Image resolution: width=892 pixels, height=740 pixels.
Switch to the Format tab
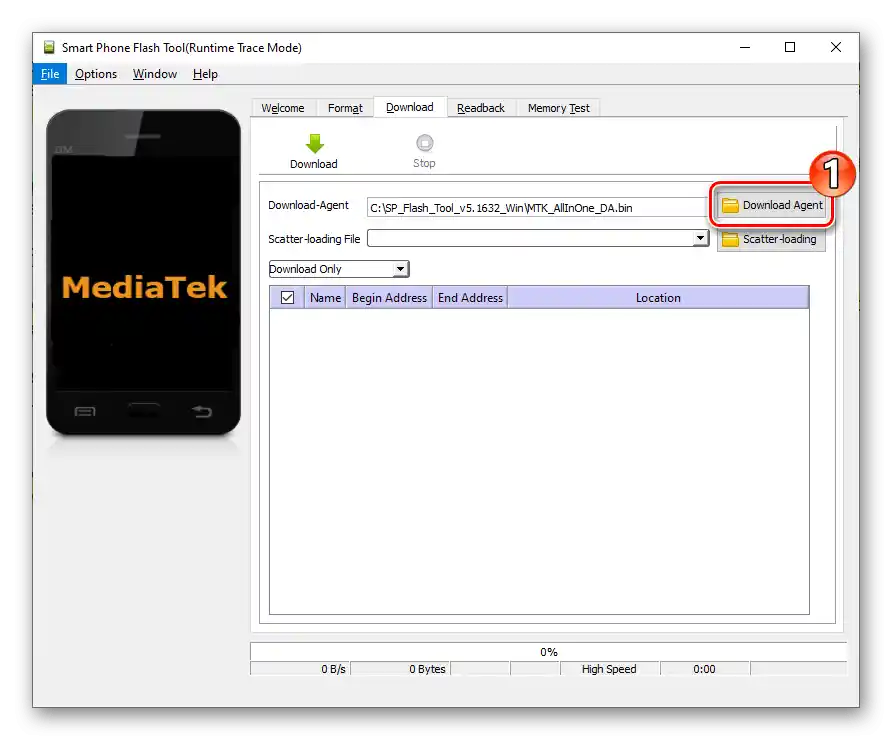coord(345,107)
